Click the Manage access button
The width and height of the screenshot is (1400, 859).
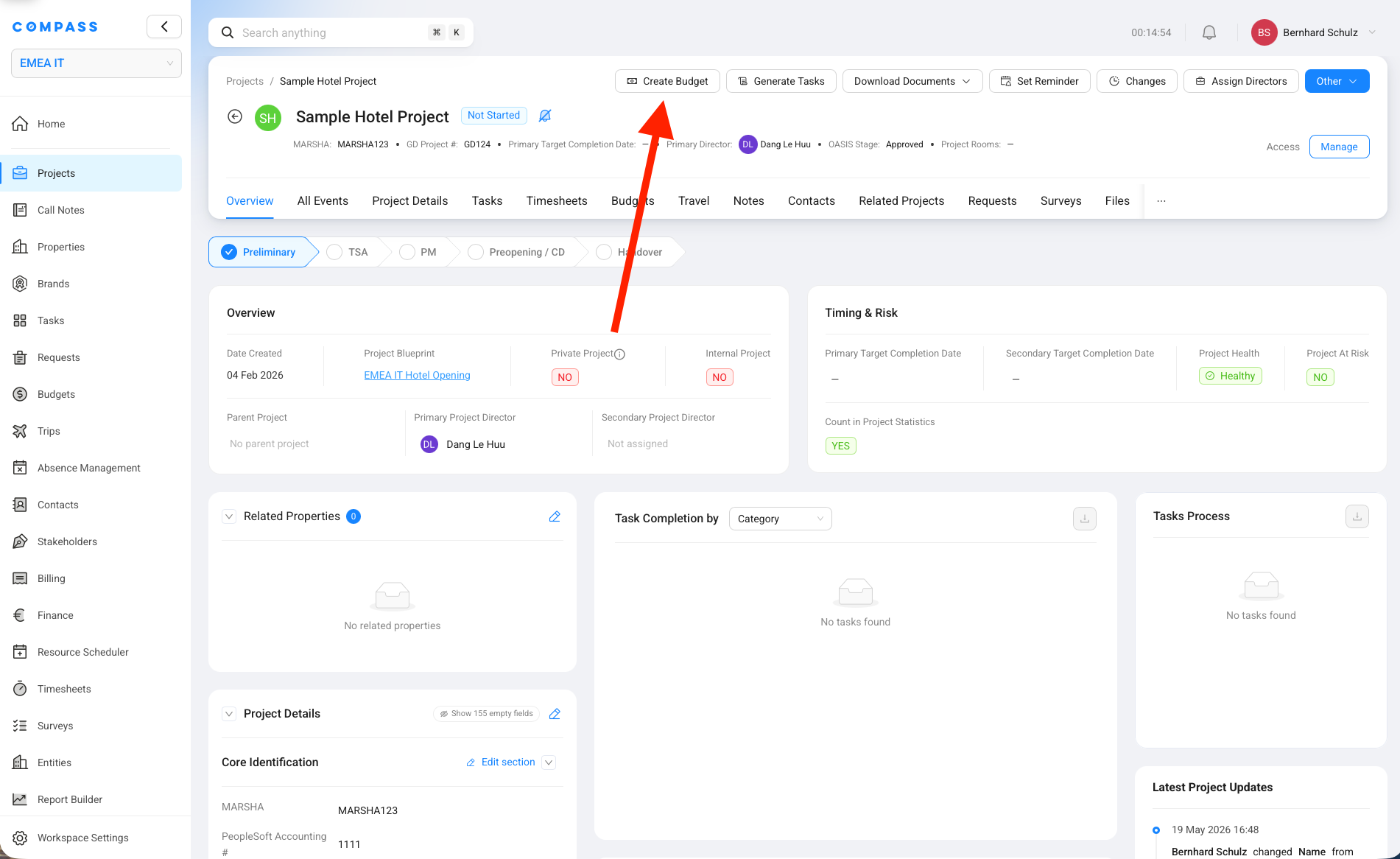pyautogui.click(x=1339, y=147)
